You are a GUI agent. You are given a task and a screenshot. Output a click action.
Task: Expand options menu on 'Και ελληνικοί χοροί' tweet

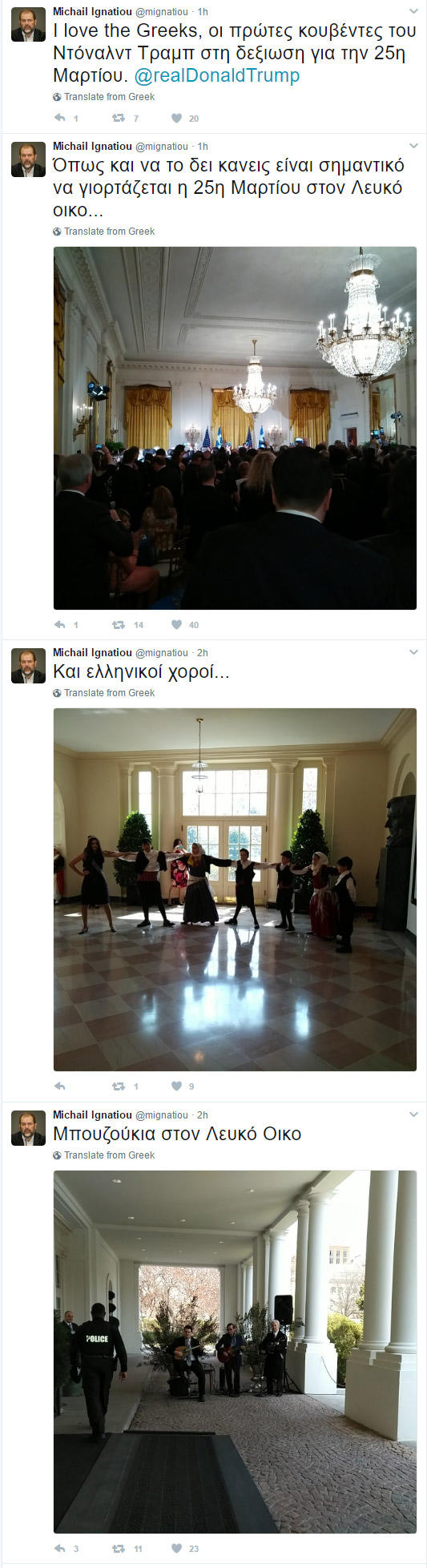click(x=413, y=653)
